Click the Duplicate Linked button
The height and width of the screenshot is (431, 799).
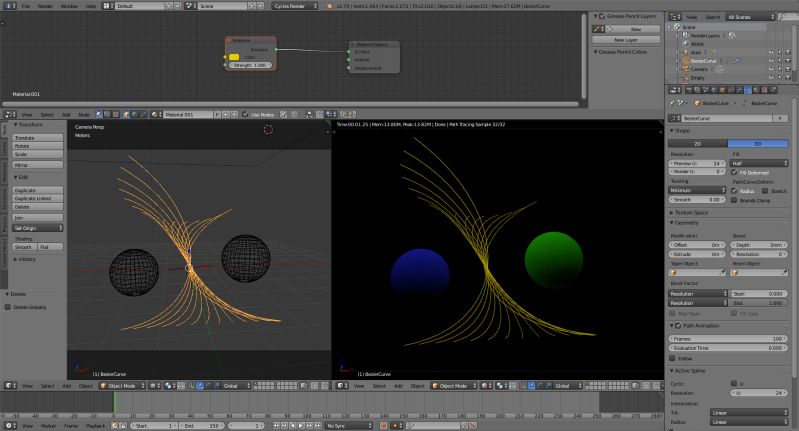point(38,198)
